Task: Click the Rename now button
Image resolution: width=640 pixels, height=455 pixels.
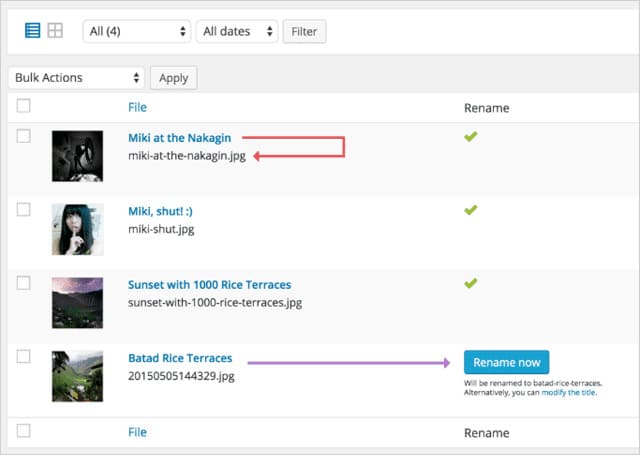Action: (506, 362)
